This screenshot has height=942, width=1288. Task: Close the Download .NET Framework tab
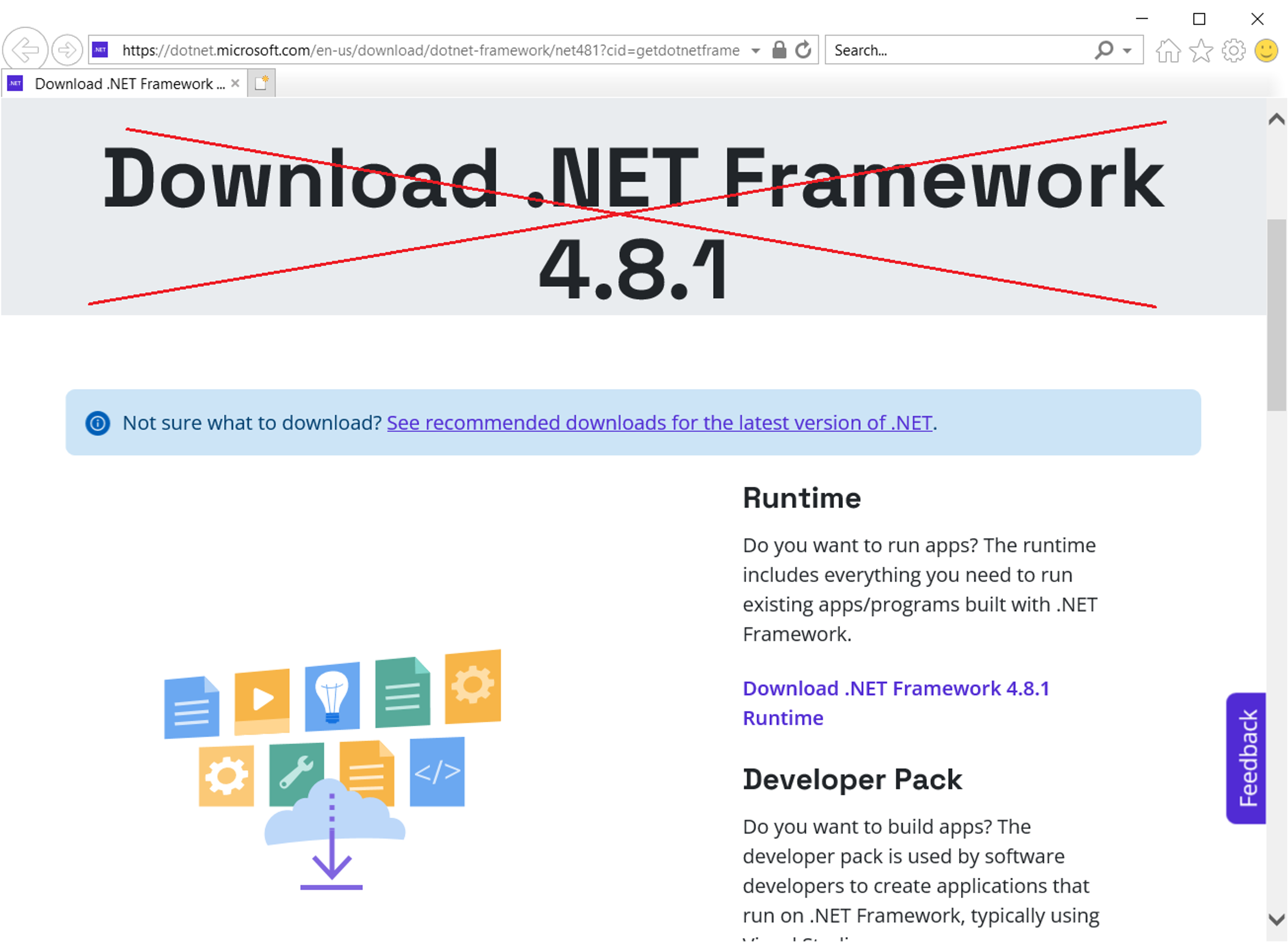click(x=235, y=83)
